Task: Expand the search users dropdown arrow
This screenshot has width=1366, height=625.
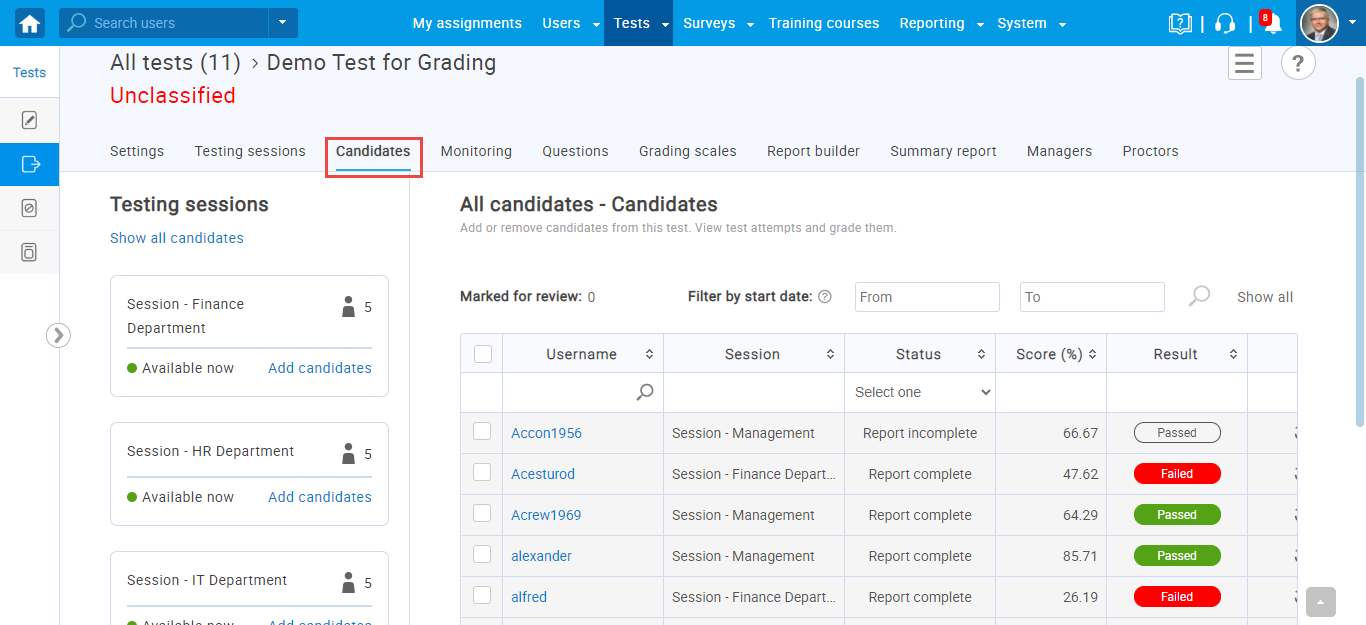Action: (x=283, y=23)
